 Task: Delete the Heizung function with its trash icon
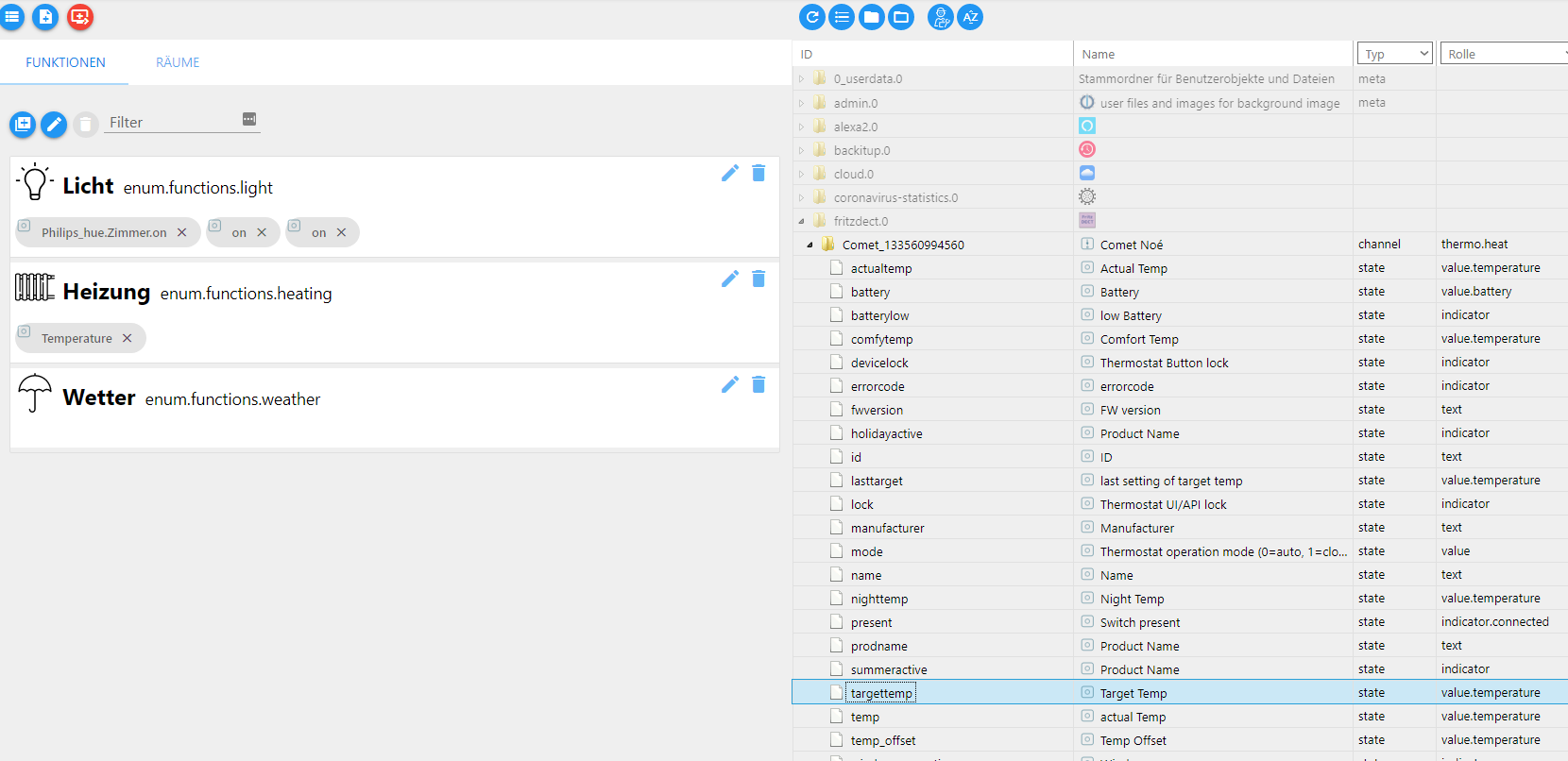[x=758, y=279]
